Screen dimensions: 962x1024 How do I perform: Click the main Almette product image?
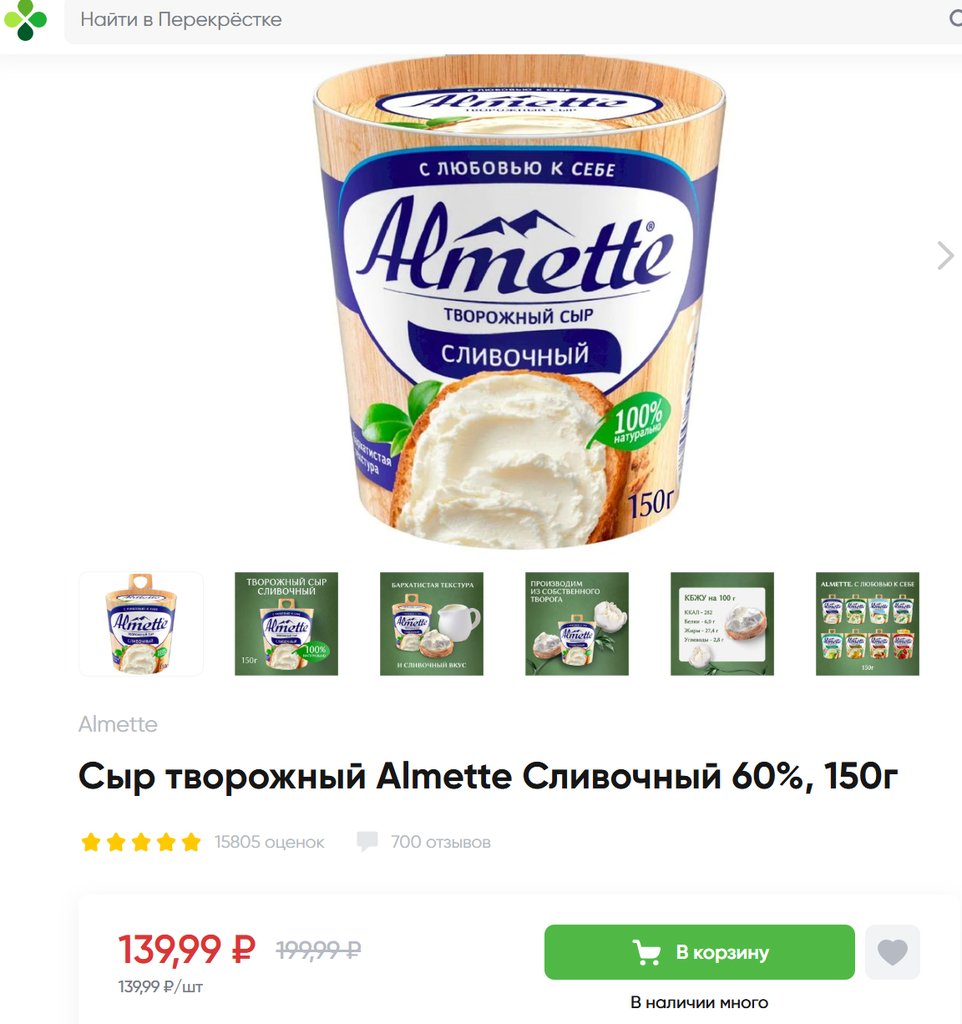pos(519,302)
